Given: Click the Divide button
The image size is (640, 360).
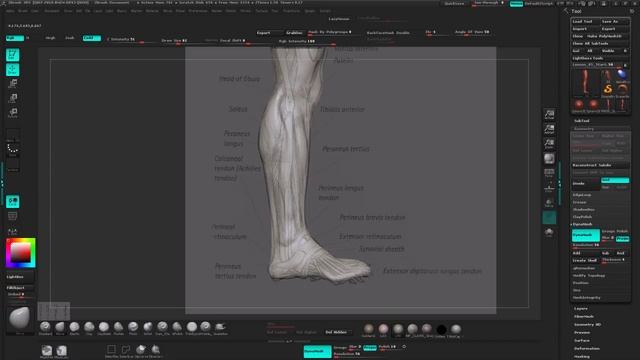Looking at the screenshot, I should pyautogui.click(x=585, y=184).
